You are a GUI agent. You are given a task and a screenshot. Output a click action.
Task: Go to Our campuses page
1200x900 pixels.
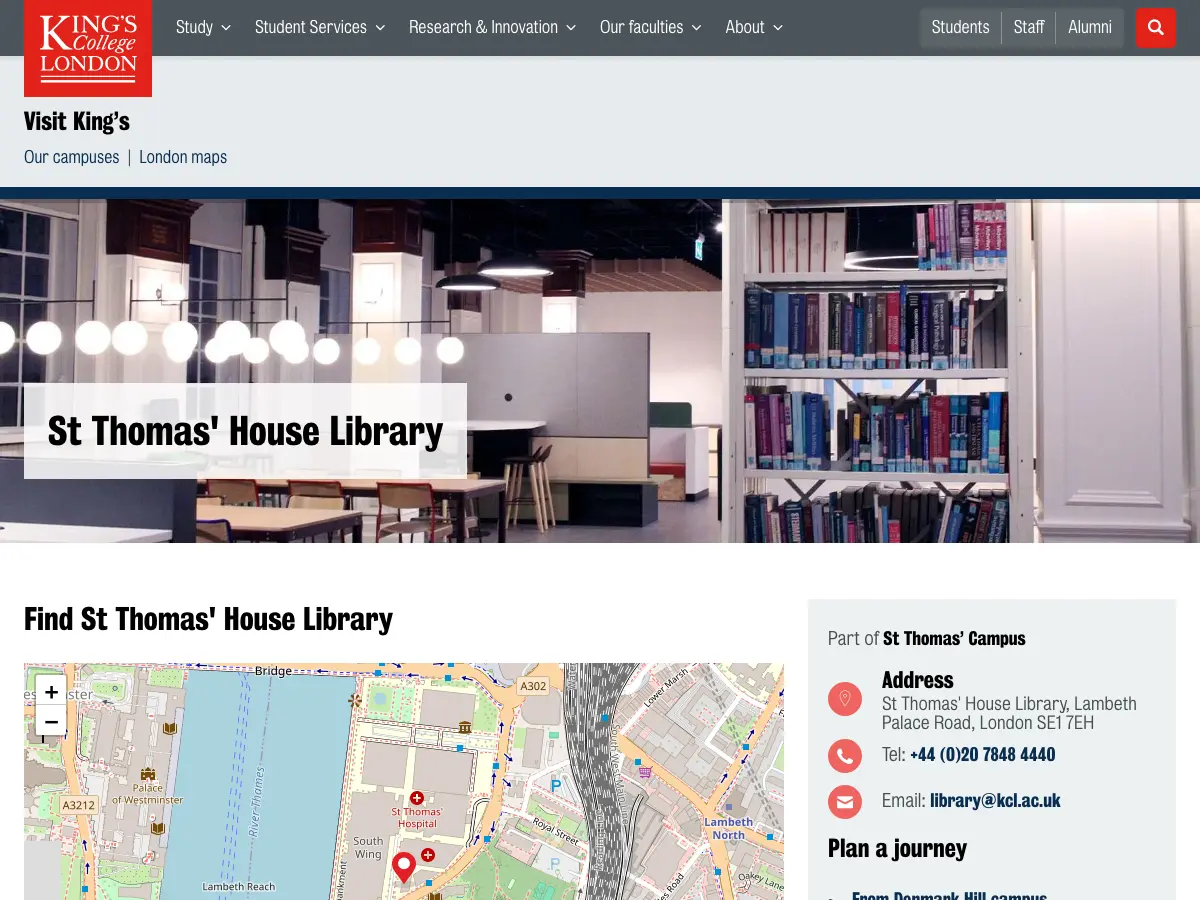(72, 157)
